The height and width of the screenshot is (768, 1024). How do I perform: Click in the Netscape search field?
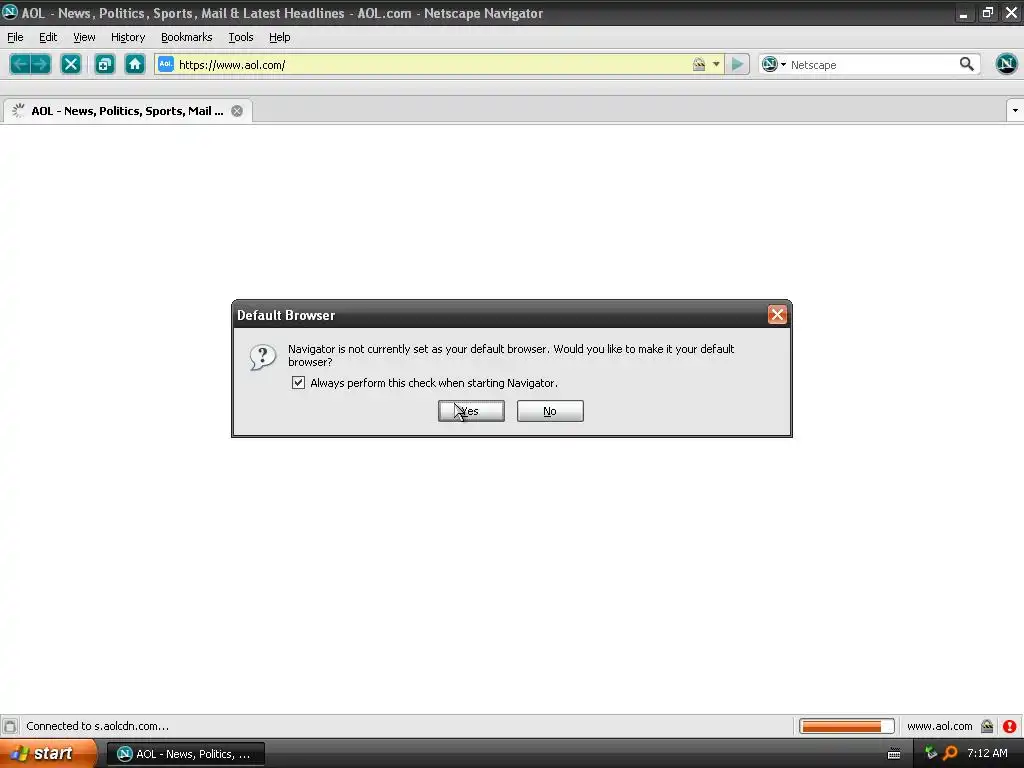[x=872, y=65]
